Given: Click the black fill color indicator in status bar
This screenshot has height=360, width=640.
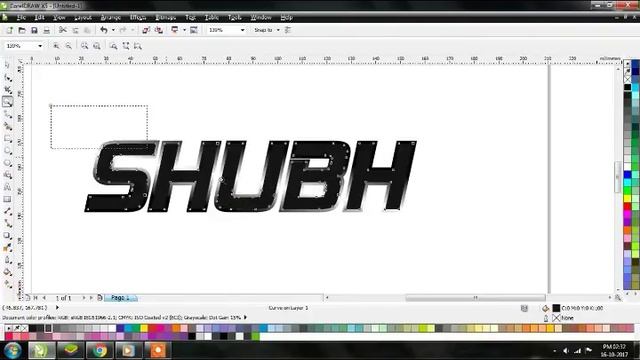Looking at the screenshot, I should point(556,308).
